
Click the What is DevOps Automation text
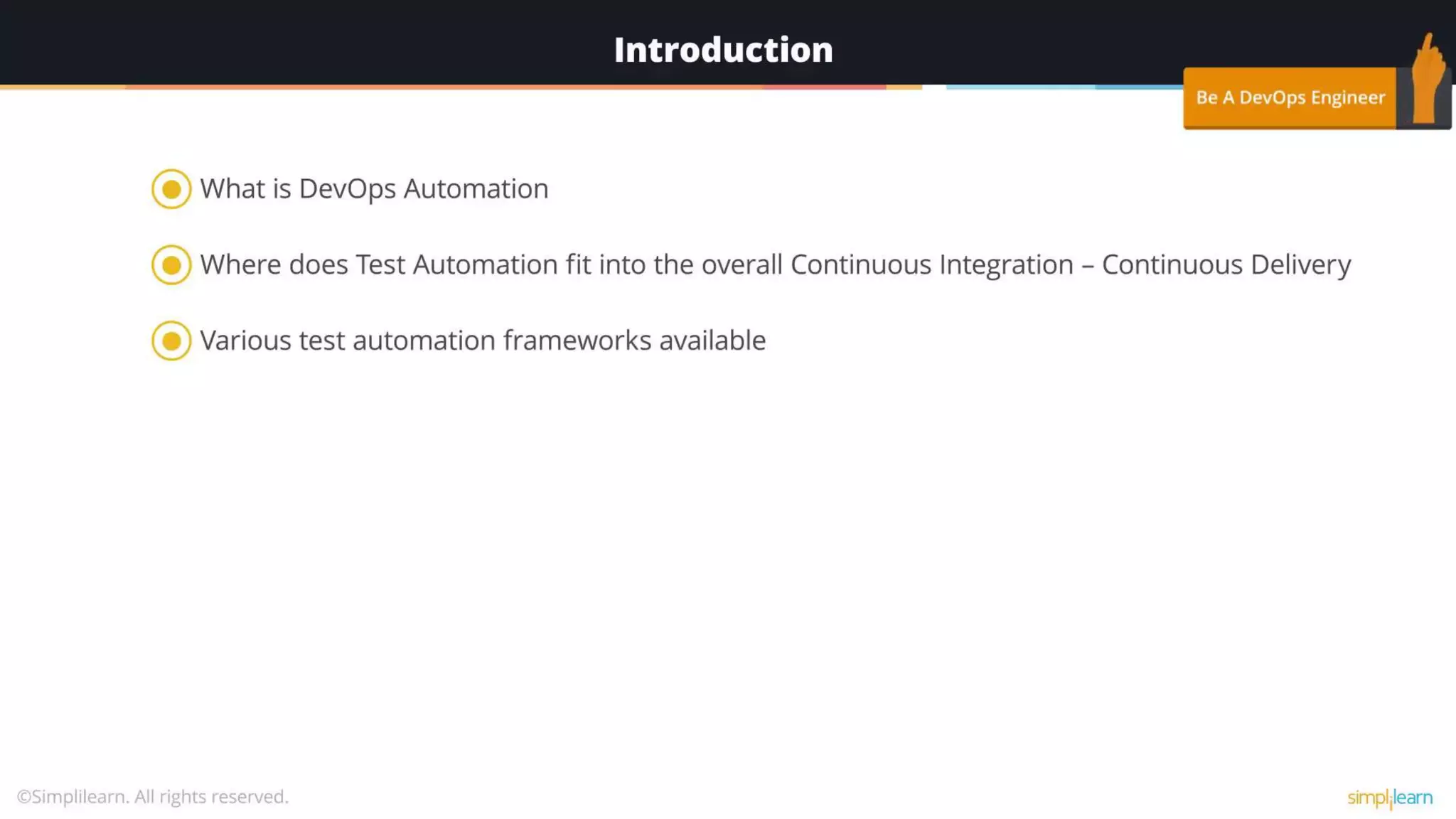click(x=374, y=189)
